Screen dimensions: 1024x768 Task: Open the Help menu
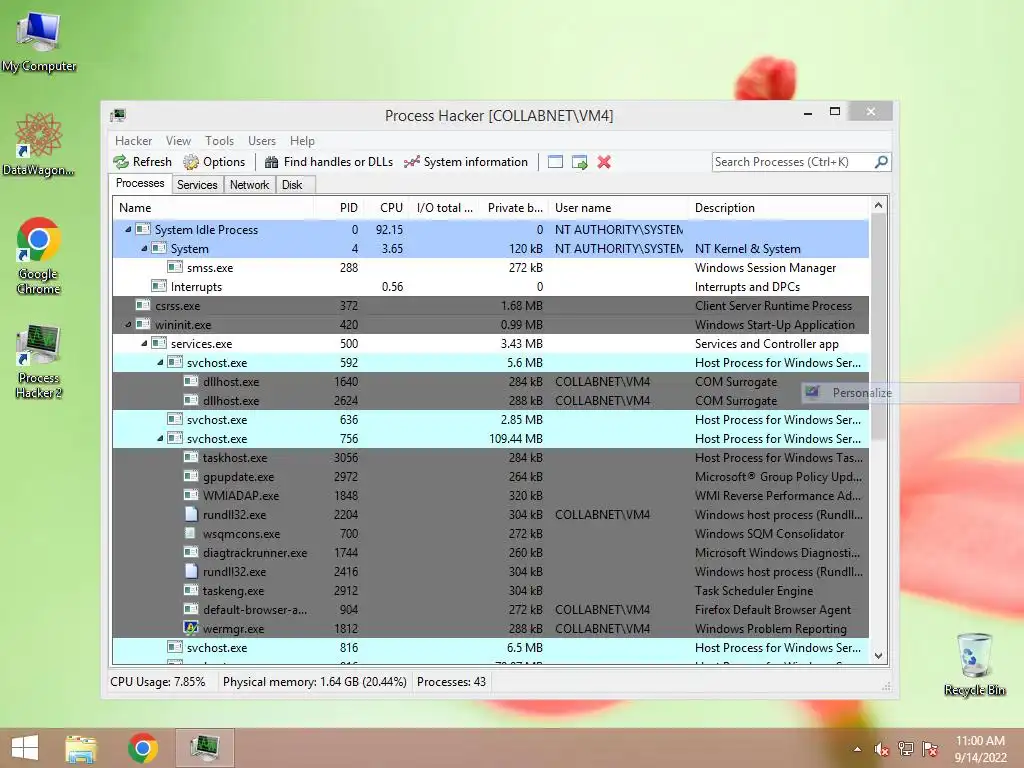pyautogui.click(x=302, y=140)
